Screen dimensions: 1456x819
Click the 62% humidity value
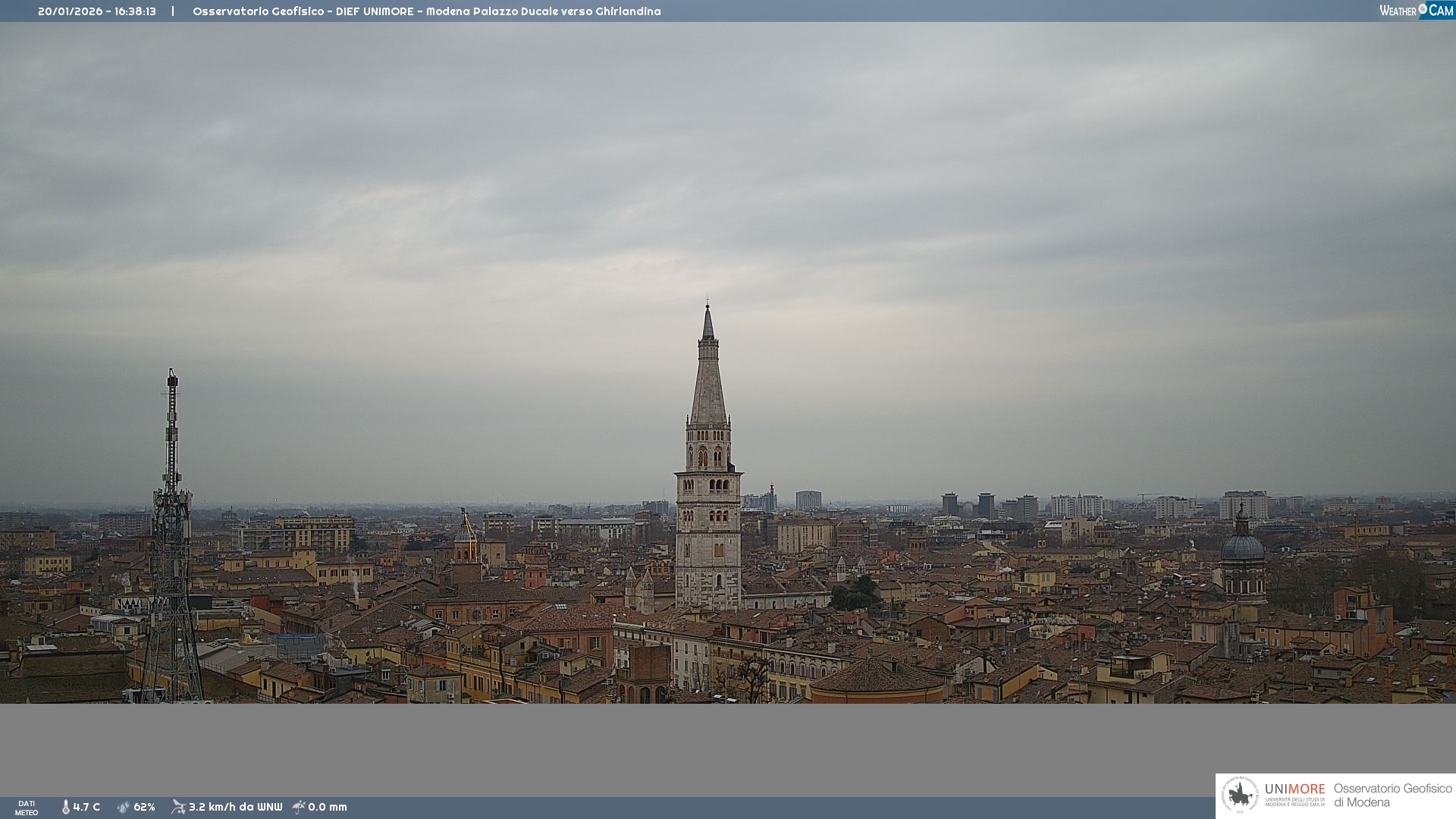[x=144, y=807]
